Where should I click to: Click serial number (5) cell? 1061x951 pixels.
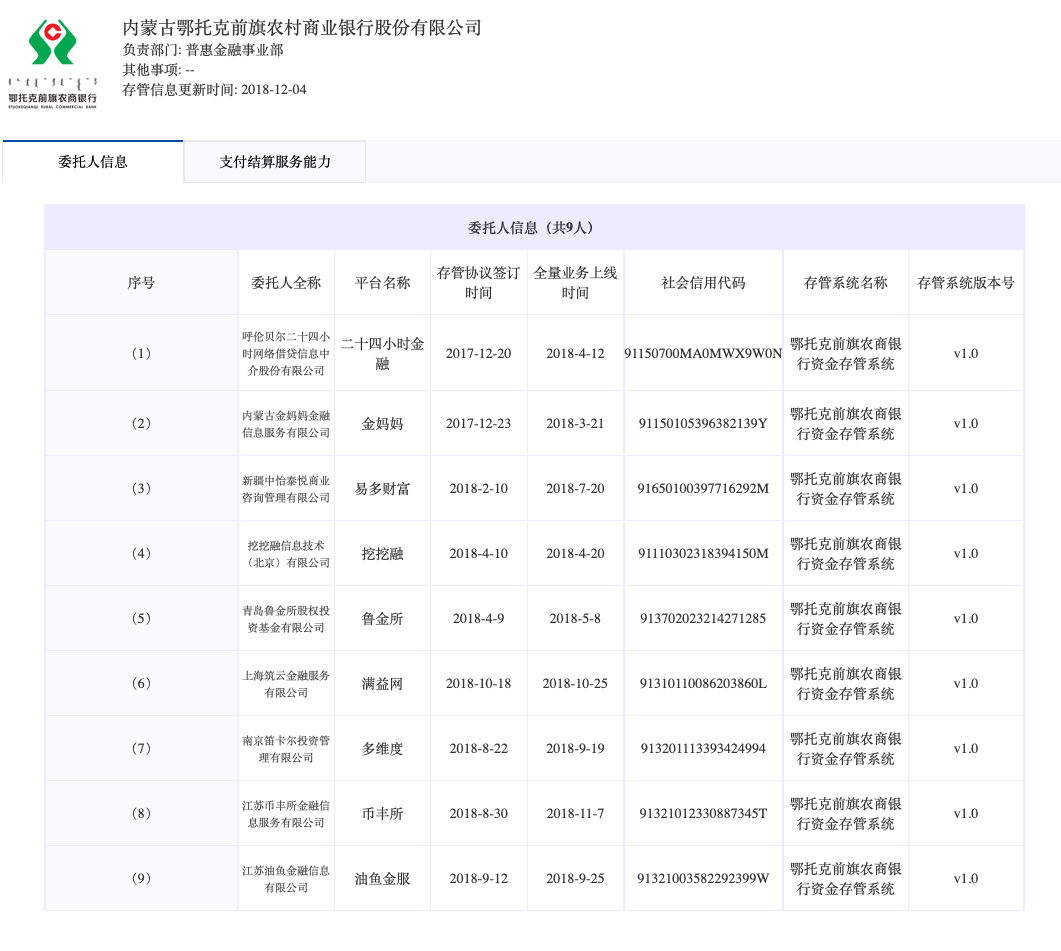coord(141,619)
